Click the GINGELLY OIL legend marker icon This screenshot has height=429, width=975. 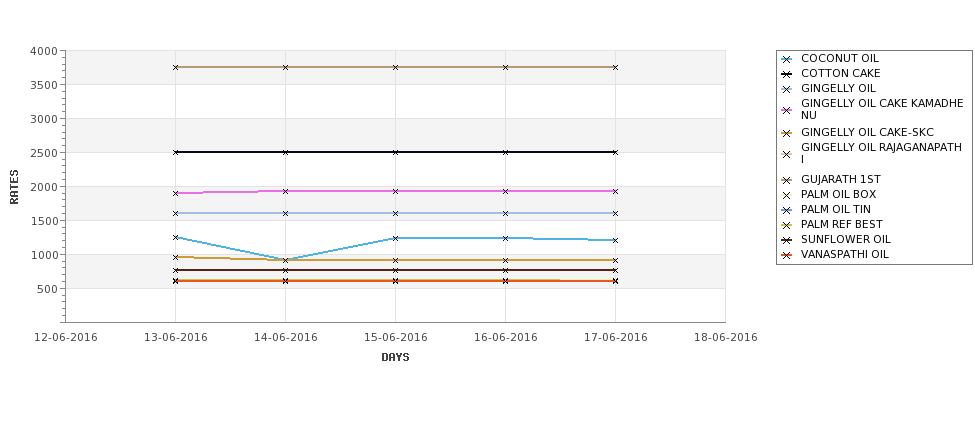[787, 90]
